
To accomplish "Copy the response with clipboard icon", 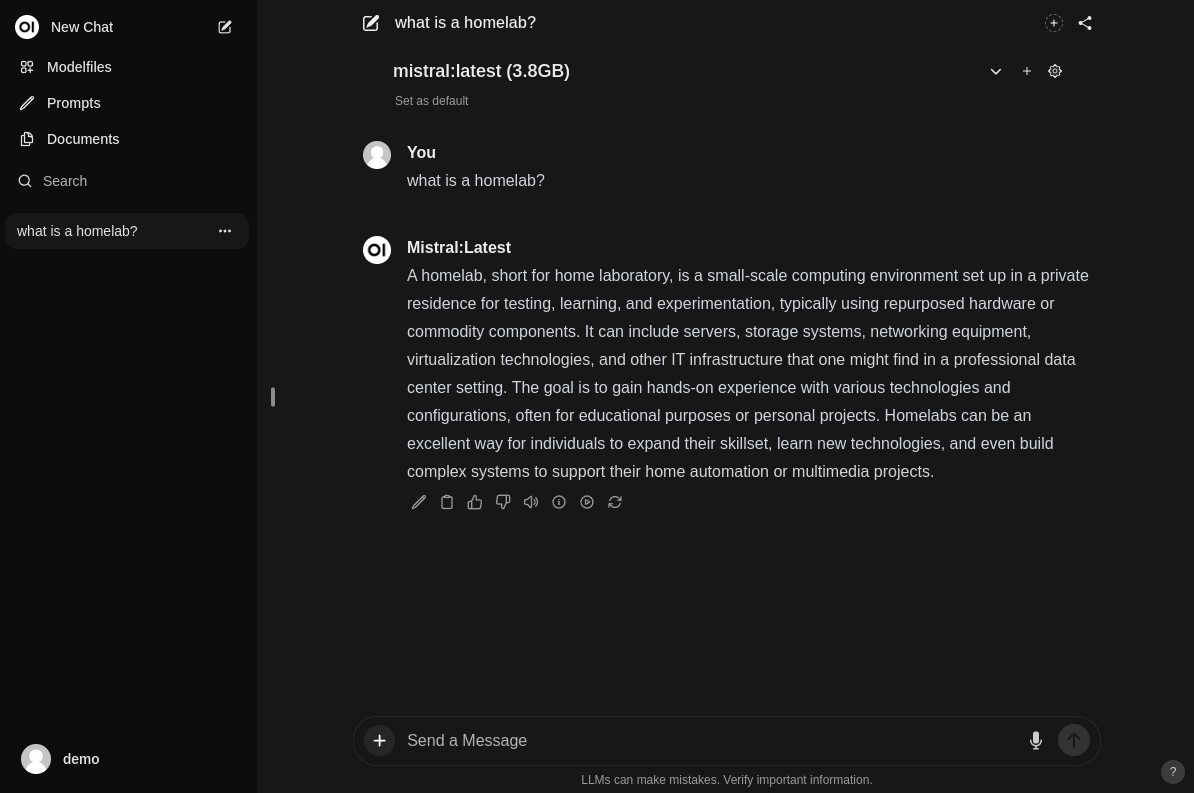I will [447, 502].
